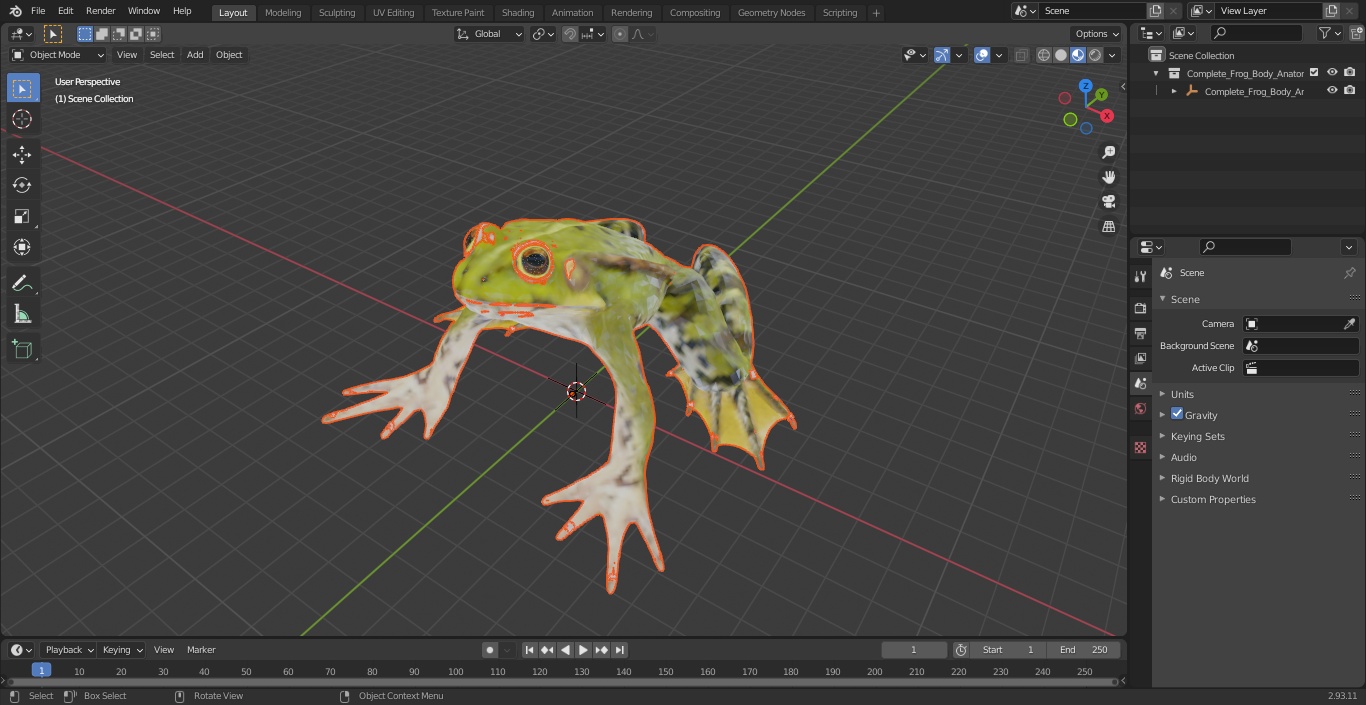Open the World properties tab
Screen dimensions: 1366x705
pos(1140,408)
